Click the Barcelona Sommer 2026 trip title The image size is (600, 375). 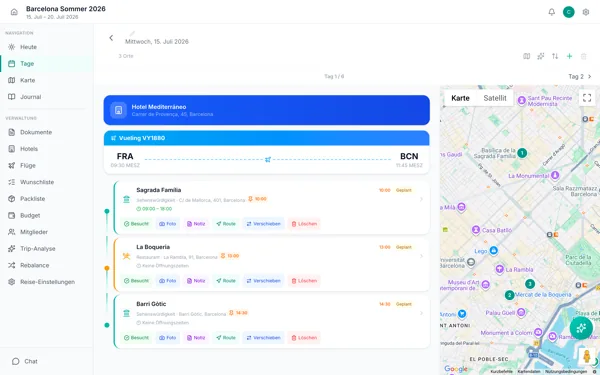[x=66, y=8]
